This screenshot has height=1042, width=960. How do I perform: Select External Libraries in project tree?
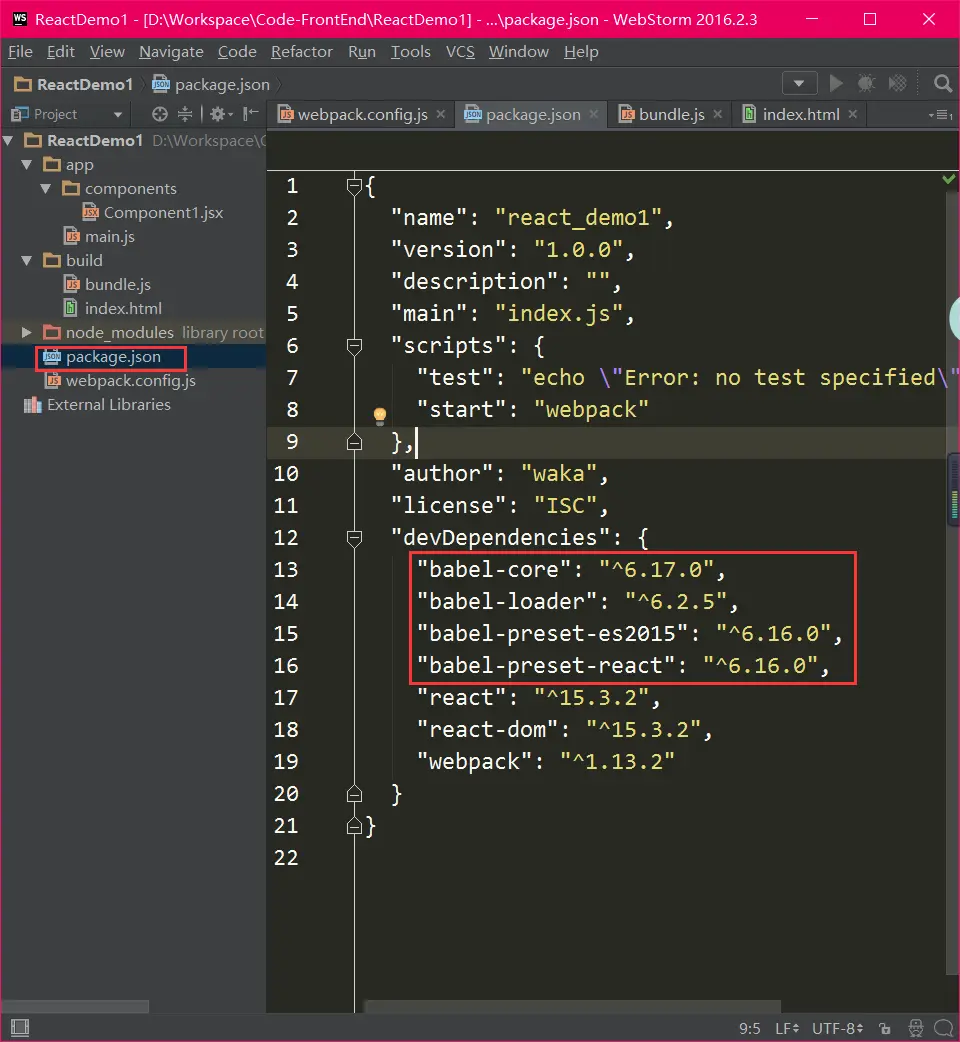(97, 405)
